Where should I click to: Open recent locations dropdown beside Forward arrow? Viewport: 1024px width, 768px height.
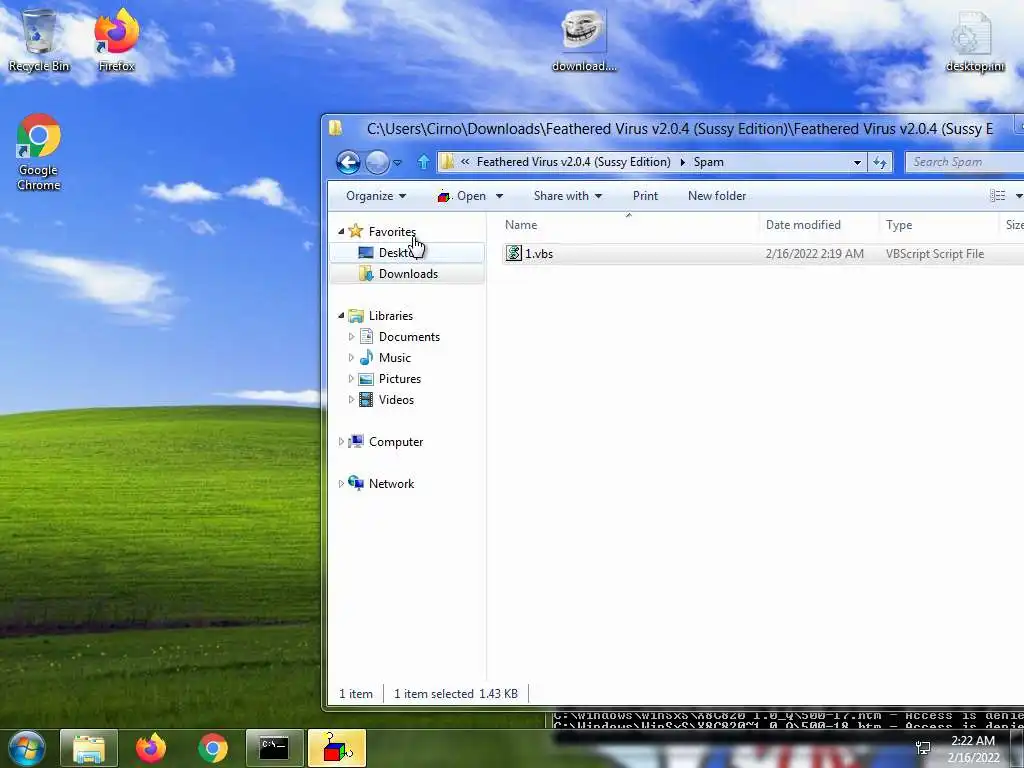pos(397,163)
